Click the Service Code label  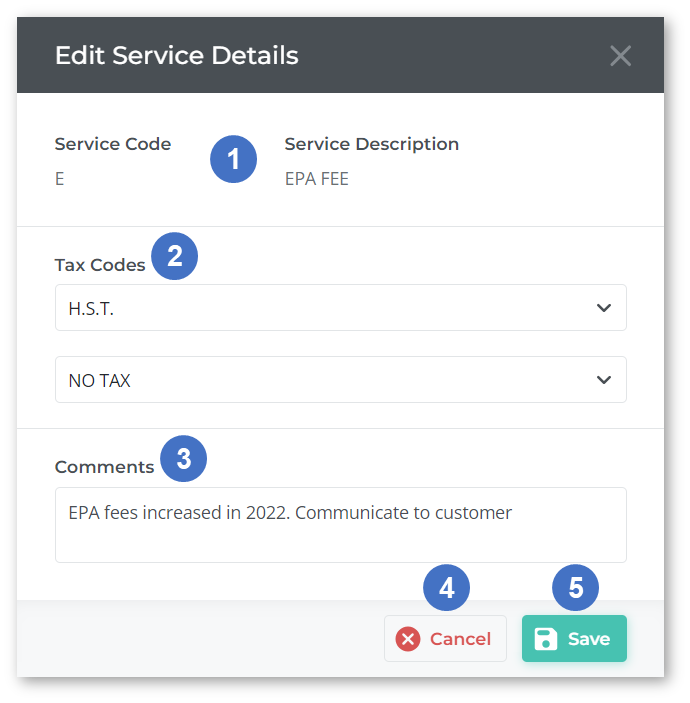pos(113,144)
